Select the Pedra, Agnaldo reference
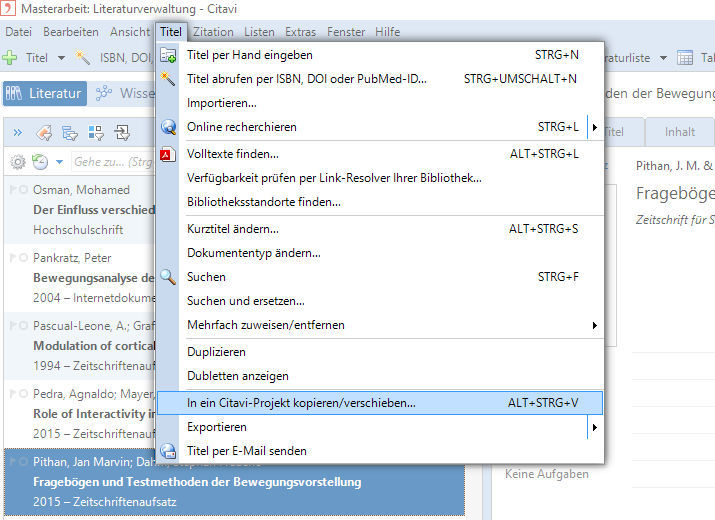The height and width of the screenshot is (520, 715). point(80,414)
